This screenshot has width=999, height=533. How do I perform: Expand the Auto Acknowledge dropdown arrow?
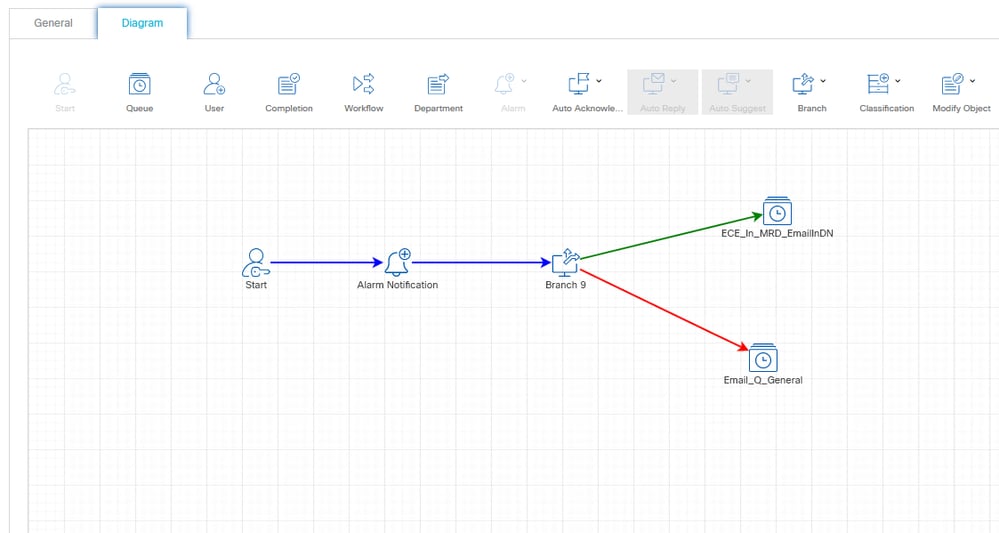(599, 81)
